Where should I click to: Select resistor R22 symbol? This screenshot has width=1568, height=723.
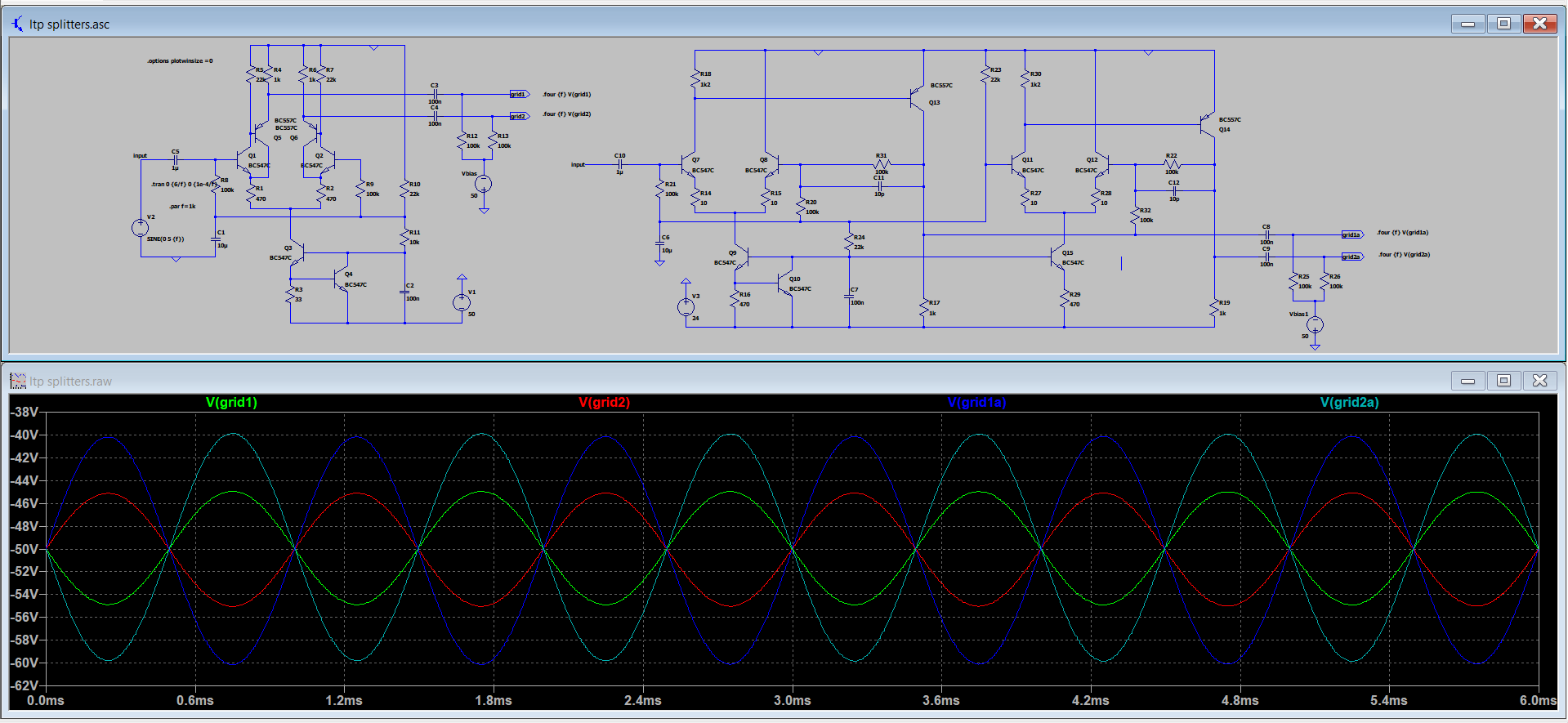point(1172,164)
